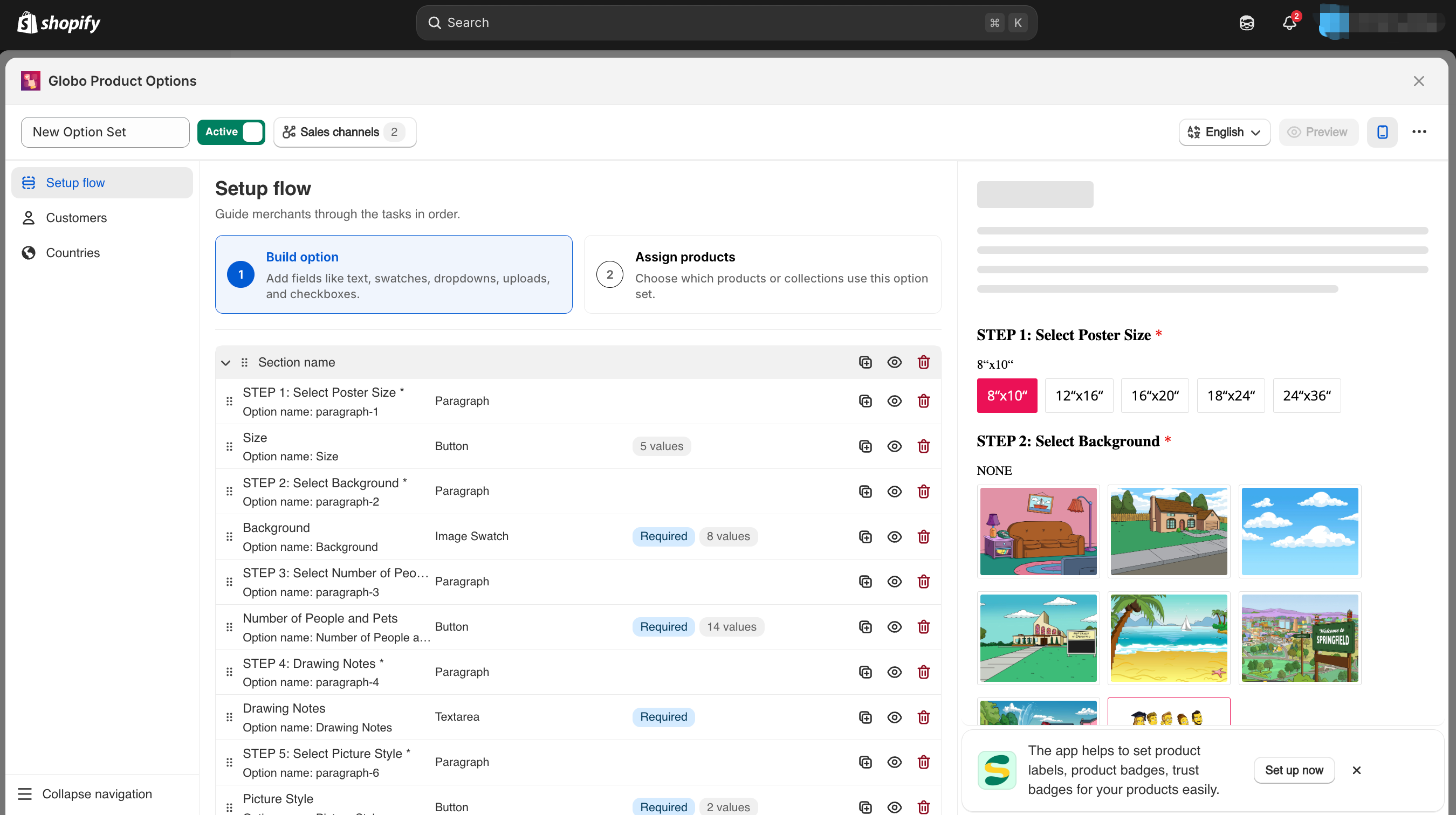Toggle visibility of the Background swatch option
The image size is (1456, 815).
(894, 536)
